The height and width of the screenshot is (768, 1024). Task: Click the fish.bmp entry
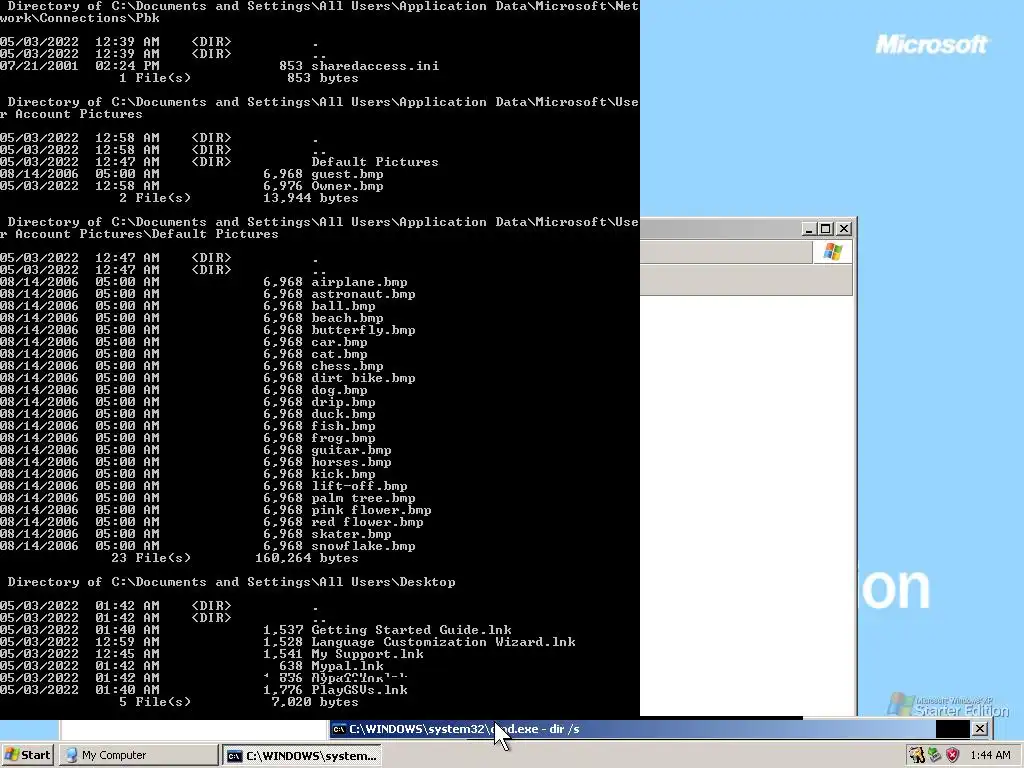(343, 426)
